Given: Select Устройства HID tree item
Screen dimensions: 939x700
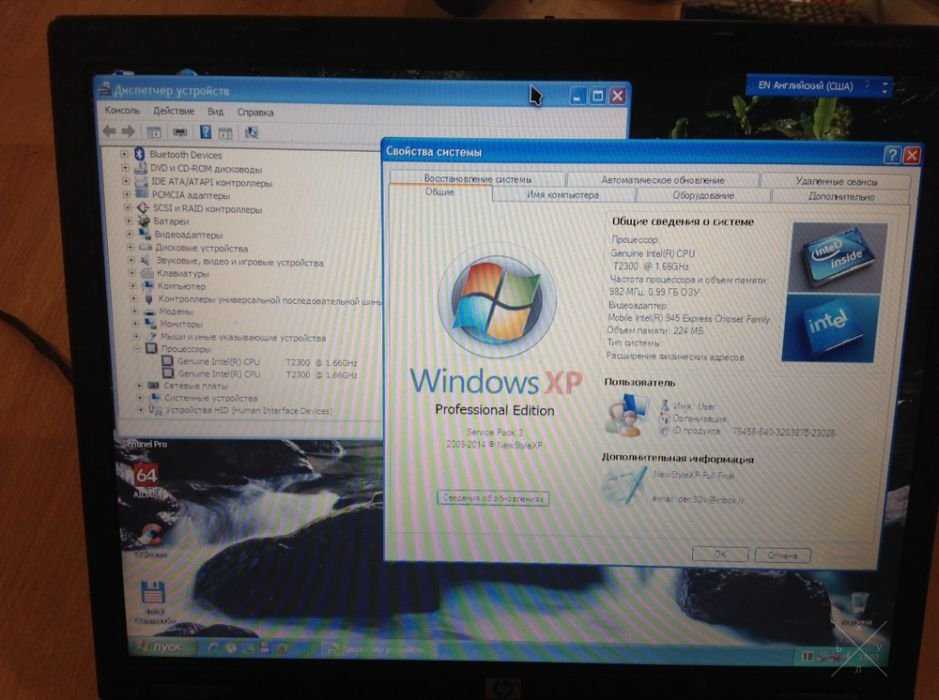Looking at the screenshot, I should [x=248, y=411].
